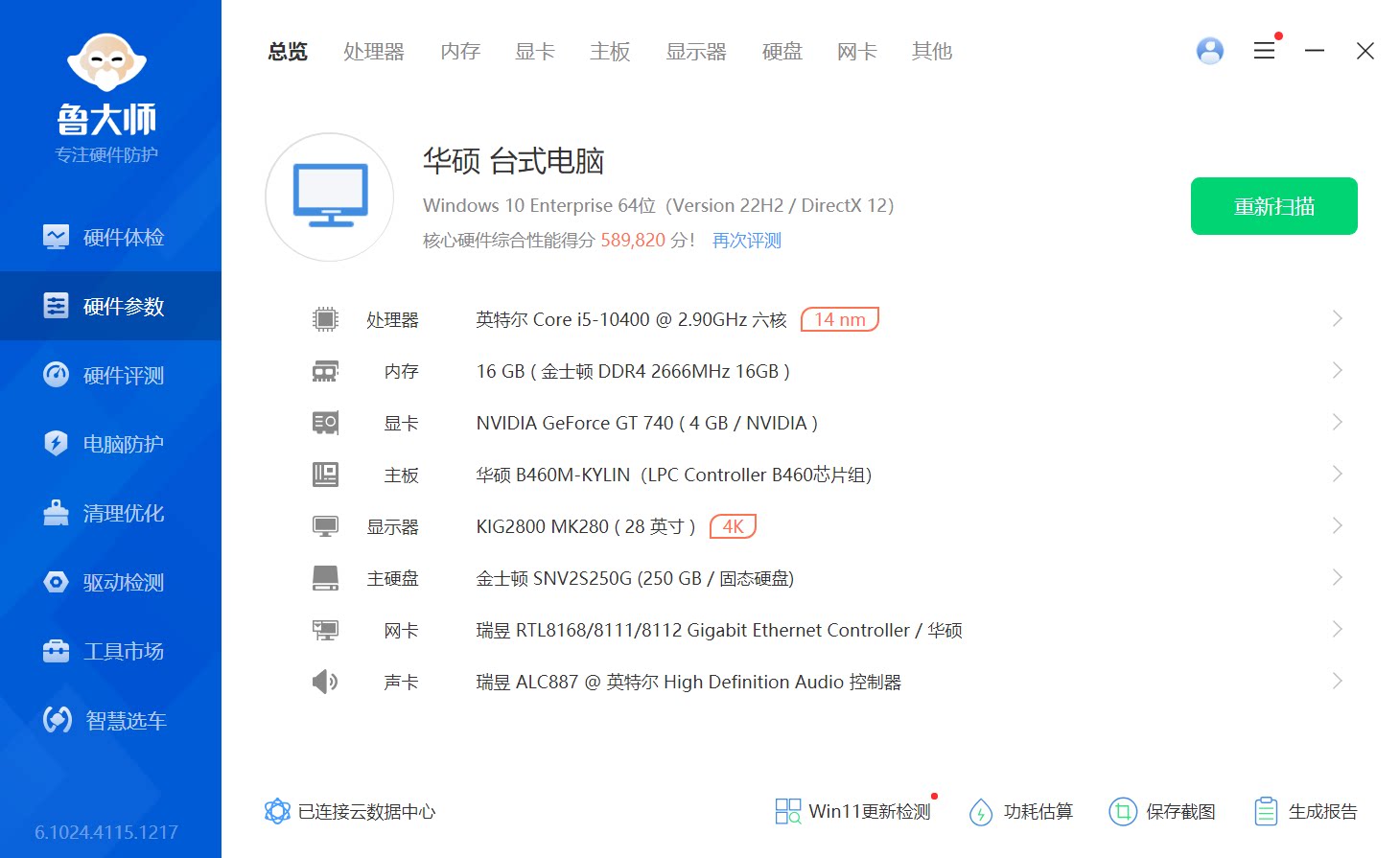Click the 显卡 graphics card icon
1400x858 pixels.
(325, 423)
